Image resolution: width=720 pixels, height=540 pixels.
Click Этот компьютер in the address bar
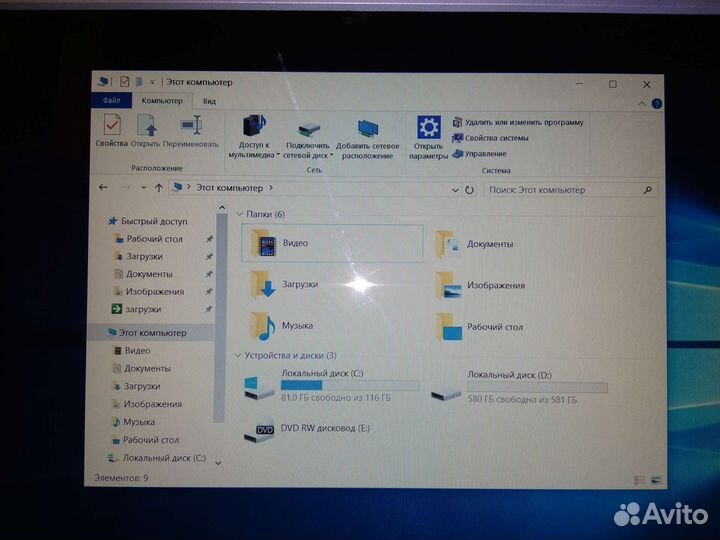[230, 188]
